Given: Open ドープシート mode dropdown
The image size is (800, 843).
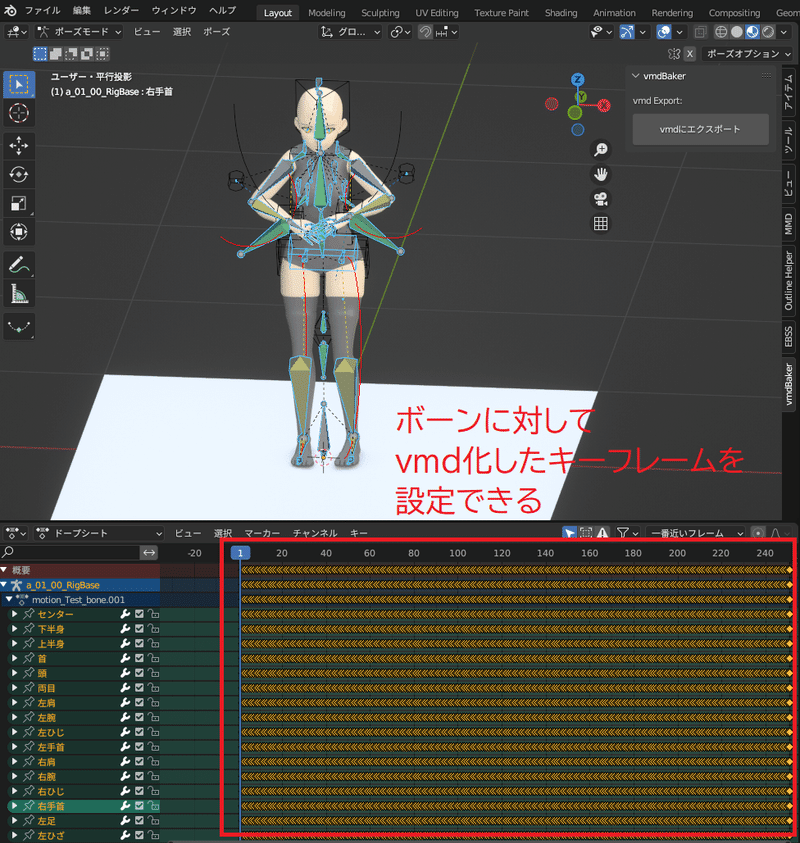Looking at the screenshot, I should point(99,533).
